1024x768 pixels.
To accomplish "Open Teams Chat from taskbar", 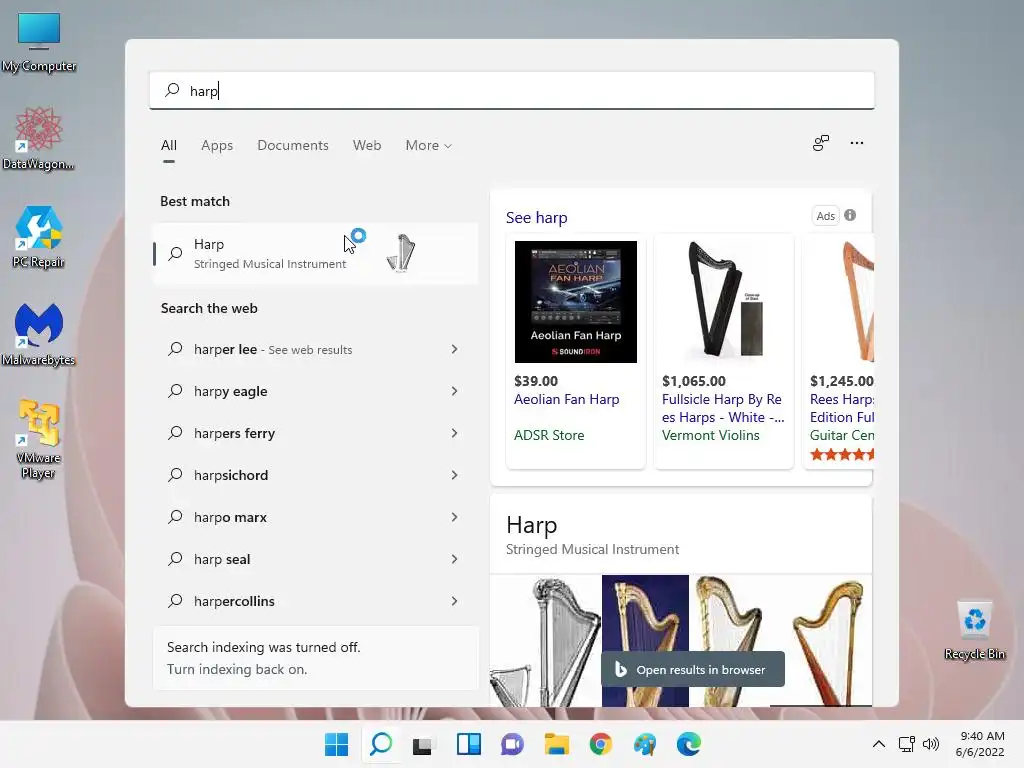I will pos(513,744).
